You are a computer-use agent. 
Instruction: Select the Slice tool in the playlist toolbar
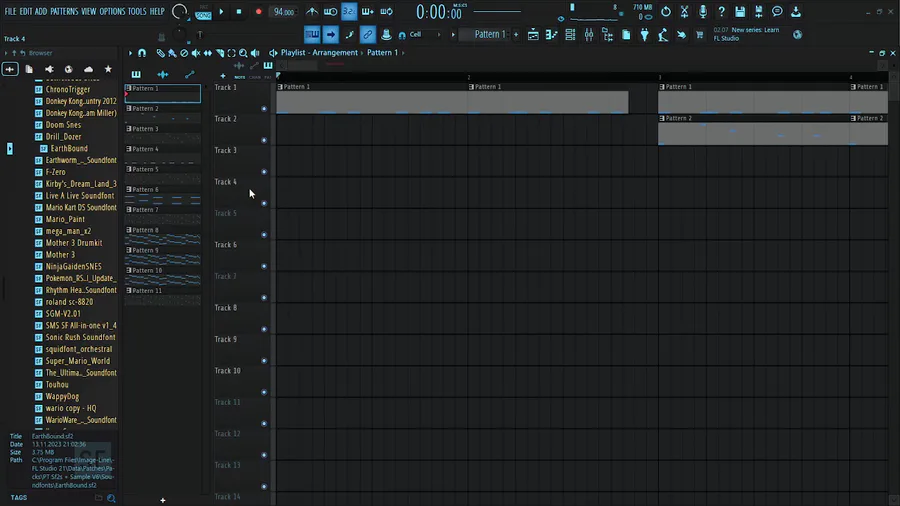pos(220,53)
